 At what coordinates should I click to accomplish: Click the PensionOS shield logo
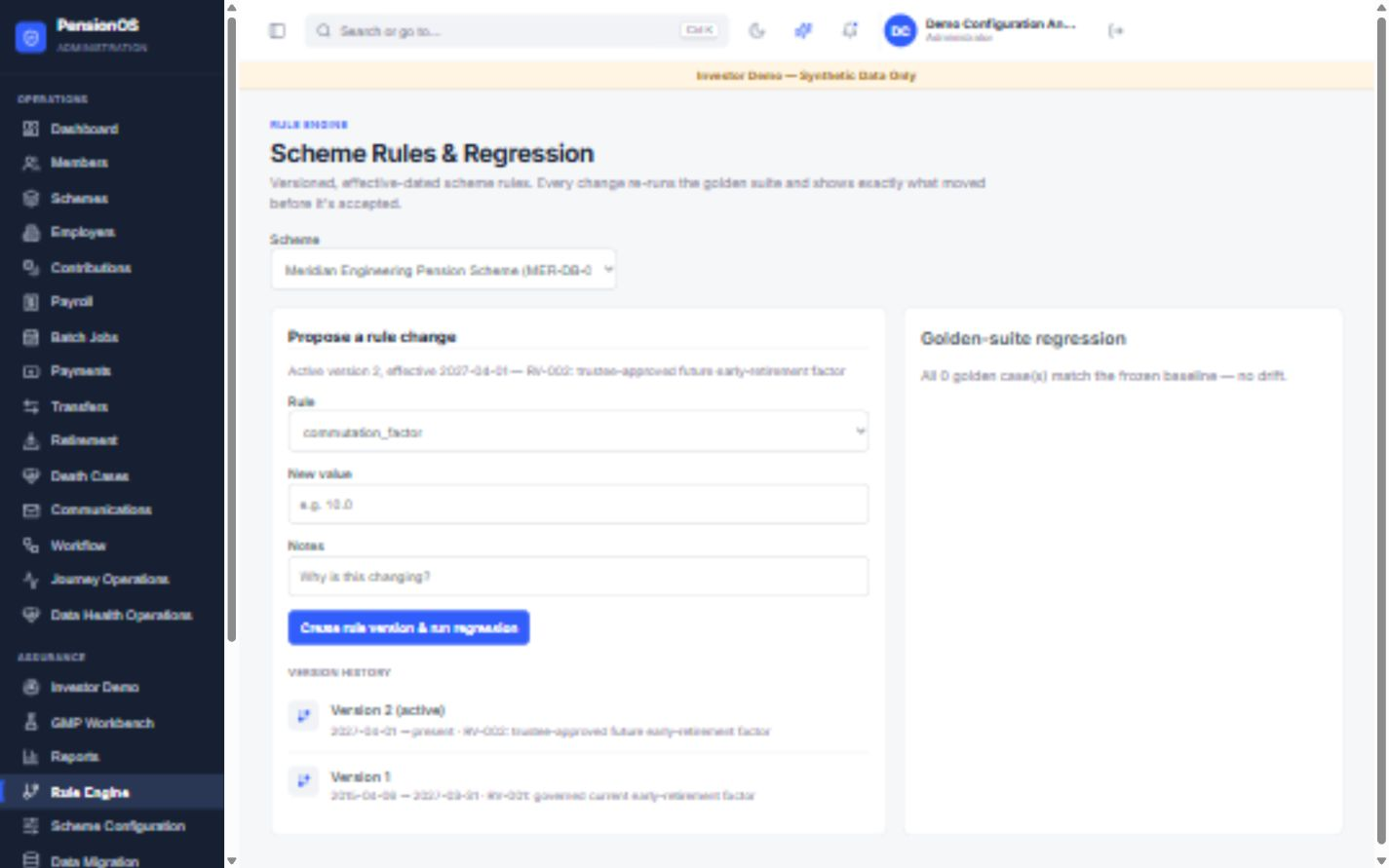pyautogui.click(x=31, y=37)
